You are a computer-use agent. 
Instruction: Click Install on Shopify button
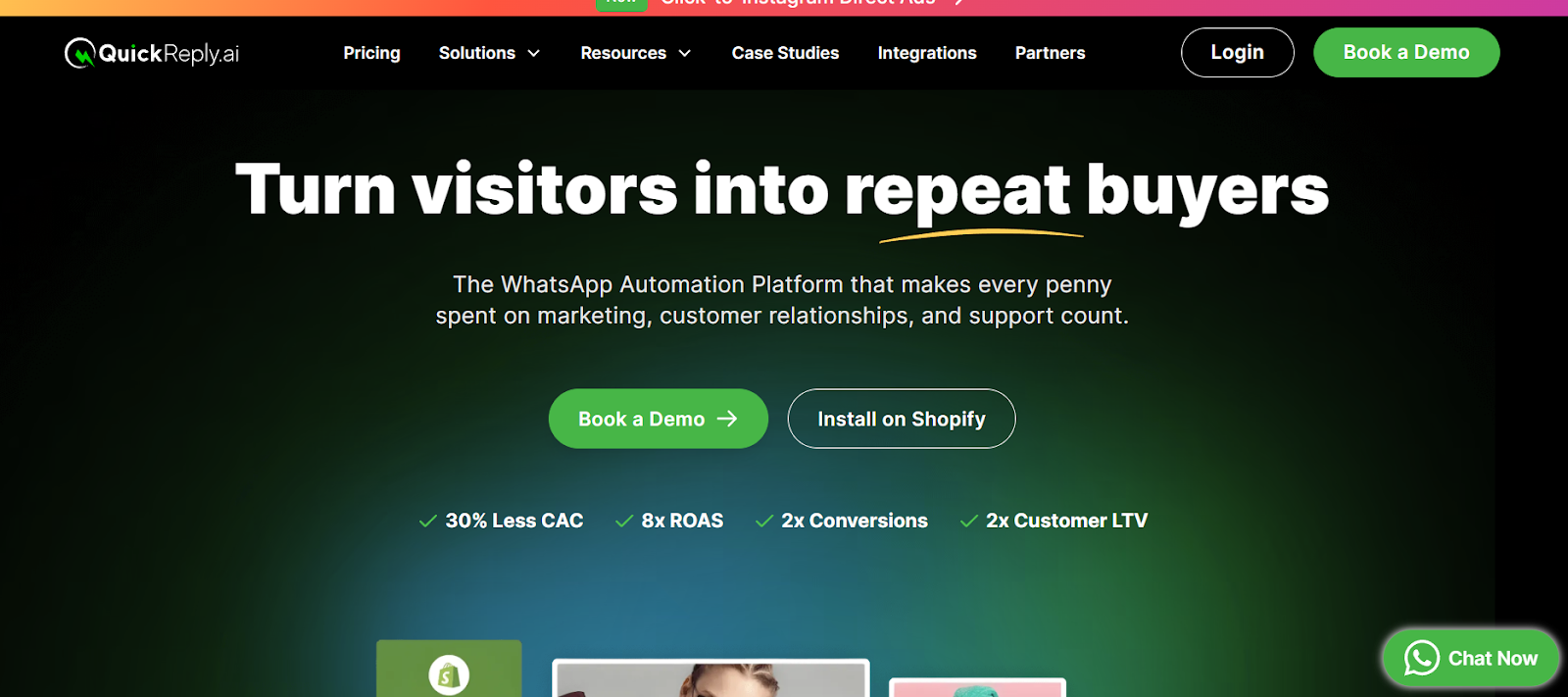click(x=902, y=419)
